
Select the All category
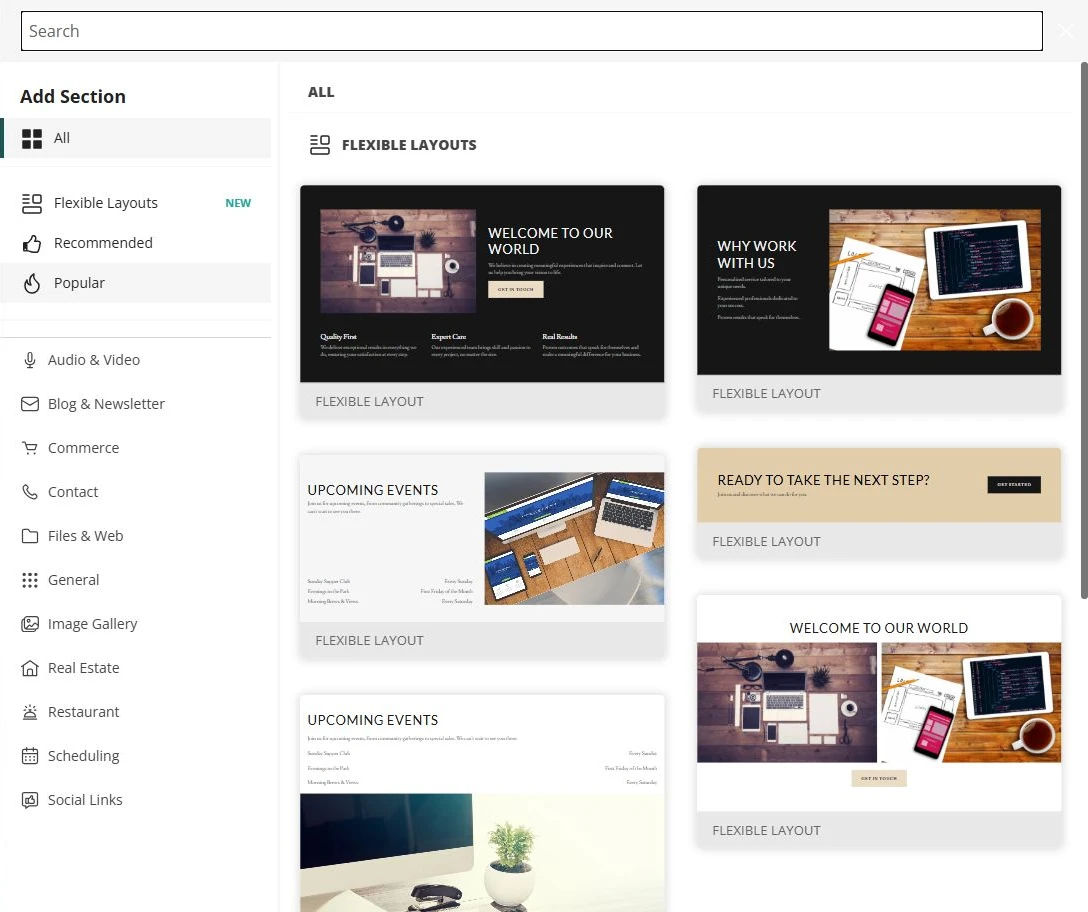[x=136, y=138]
